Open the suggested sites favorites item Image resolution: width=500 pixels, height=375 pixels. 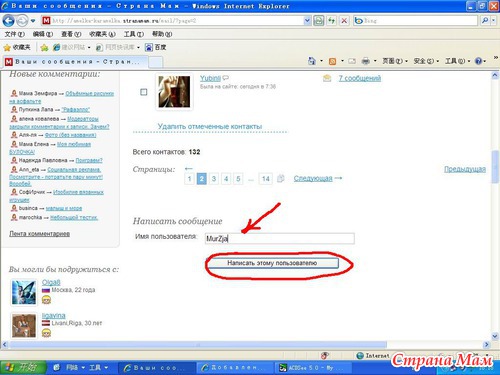click(x=71, y=47)
